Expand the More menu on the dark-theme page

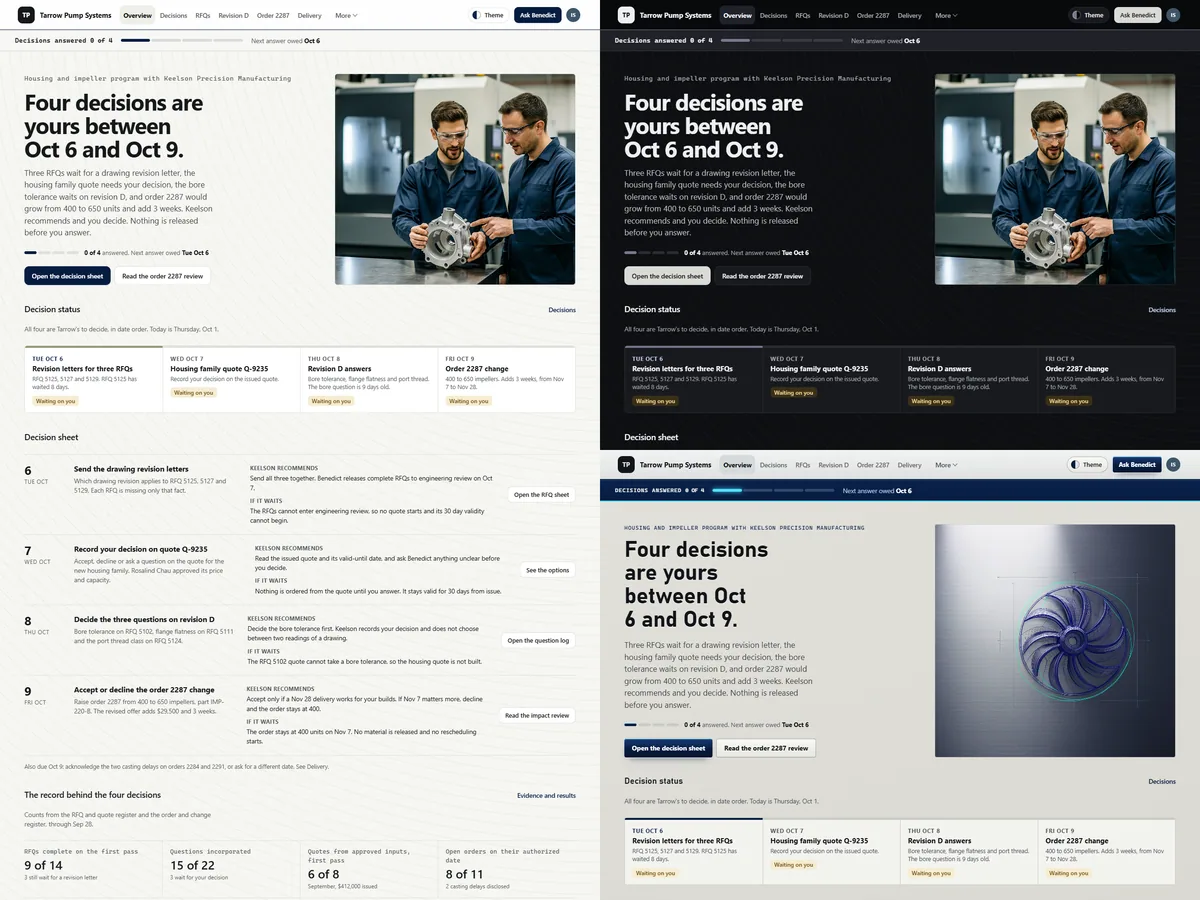pyautogui.click(x=946, y=16)
